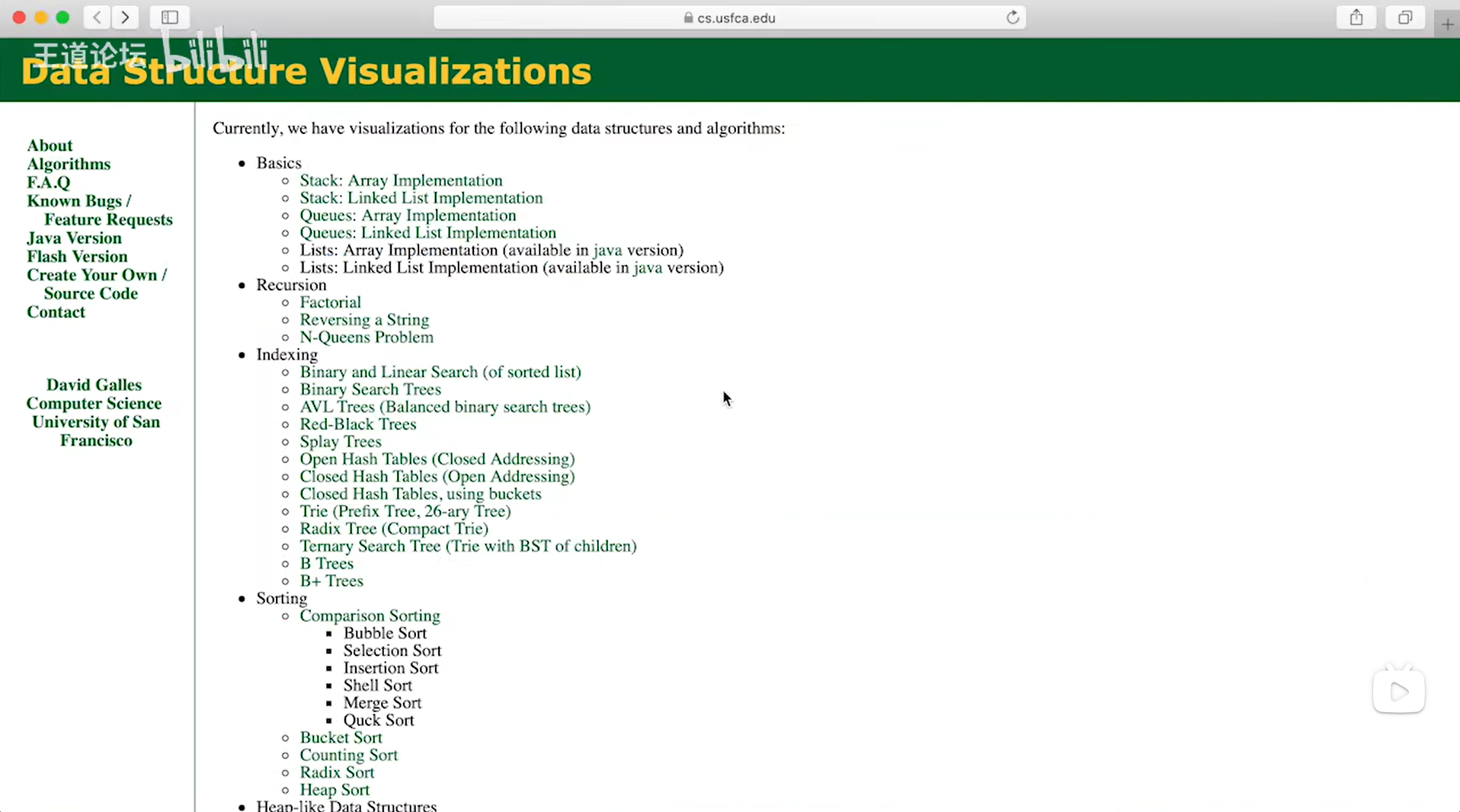Open the Share button in the toolbar

click(x=1356, y=18)
